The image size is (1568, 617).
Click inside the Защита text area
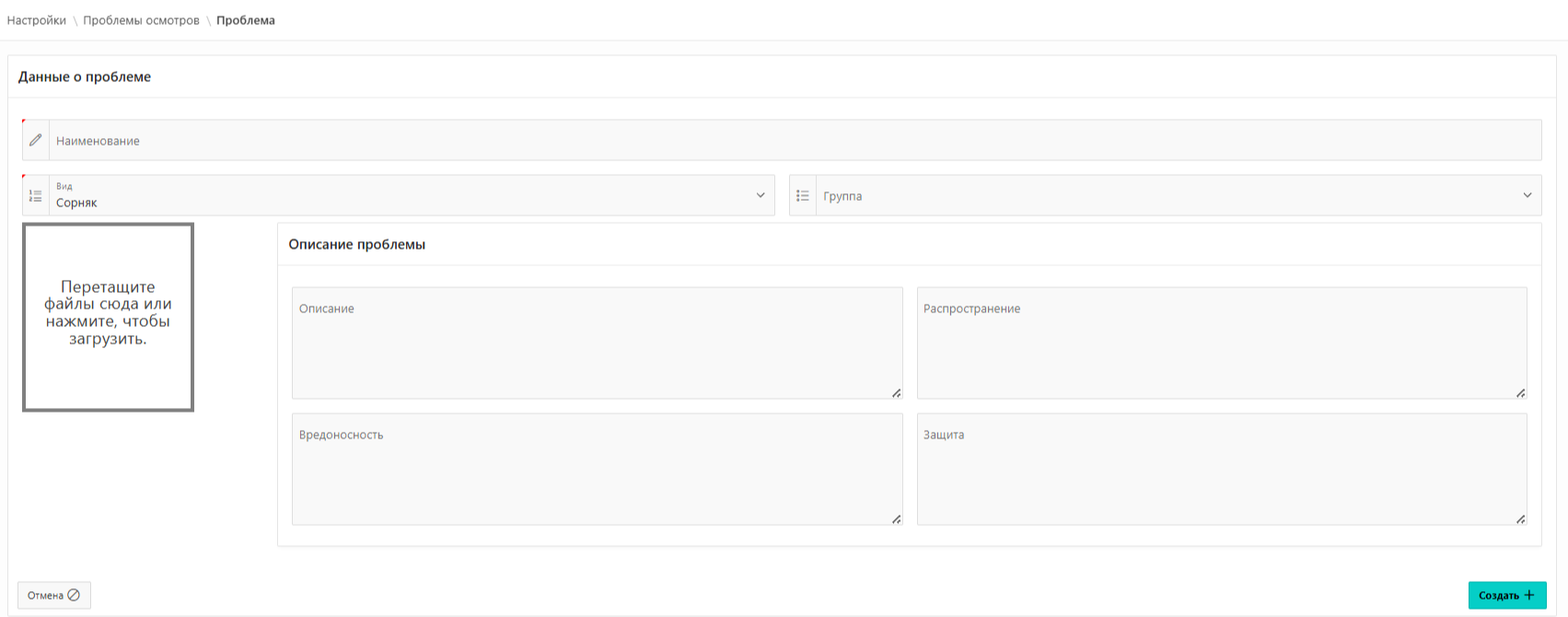tap(1221, 470)
